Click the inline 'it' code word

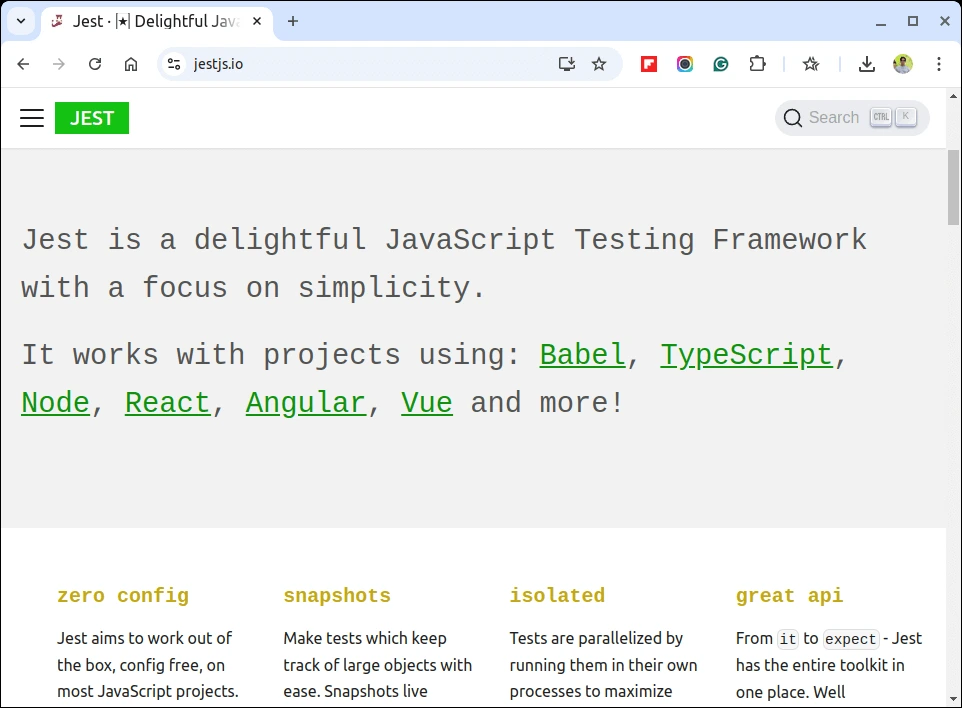pos(788,639)
